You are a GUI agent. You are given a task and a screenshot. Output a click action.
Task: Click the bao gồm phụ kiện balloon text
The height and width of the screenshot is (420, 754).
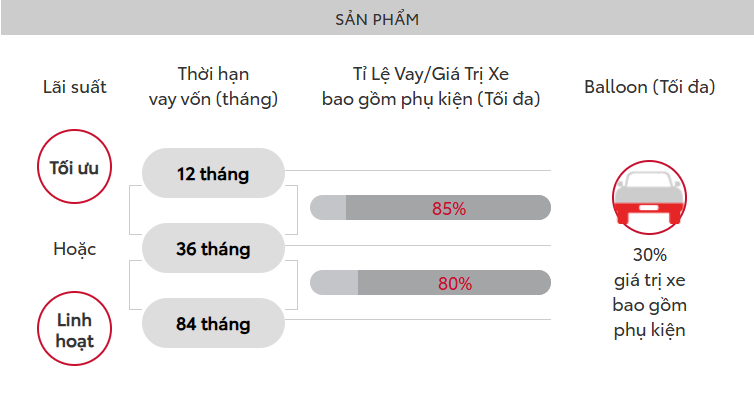(x=650, y=318)
